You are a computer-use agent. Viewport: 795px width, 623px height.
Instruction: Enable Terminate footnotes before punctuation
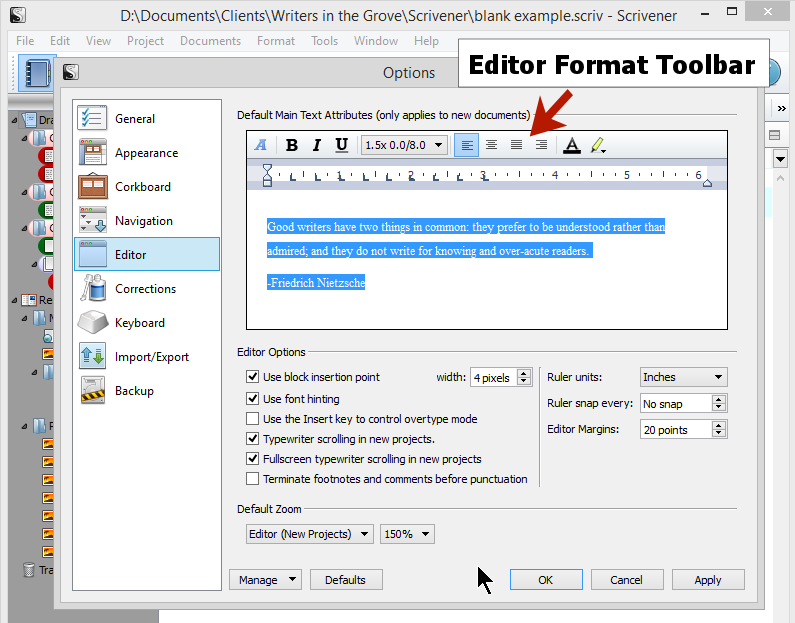tap(253, 479)
